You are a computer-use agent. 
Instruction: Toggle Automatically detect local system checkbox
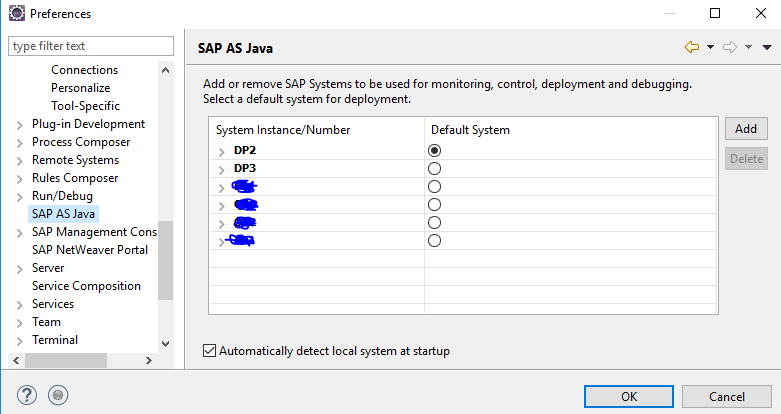(209, 351)
